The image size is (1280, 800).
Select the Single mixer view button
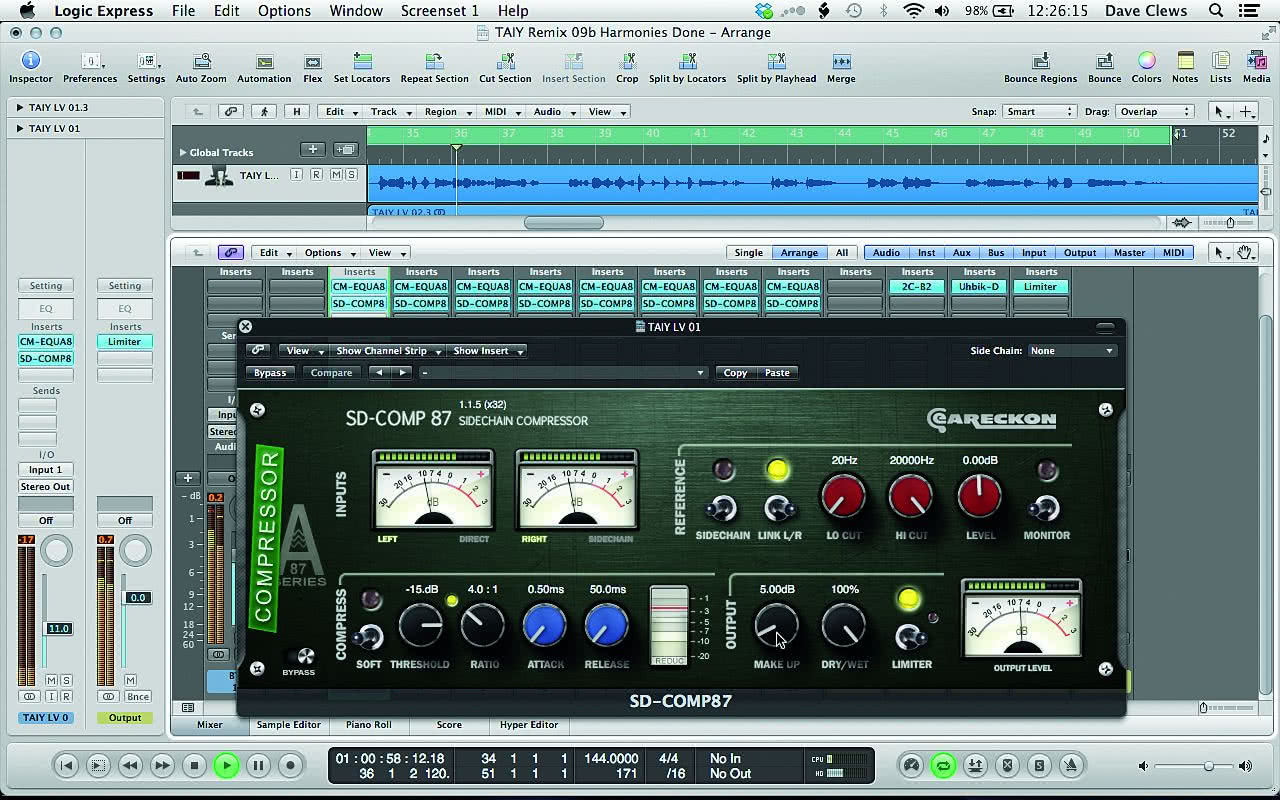(x=748, y=253)
